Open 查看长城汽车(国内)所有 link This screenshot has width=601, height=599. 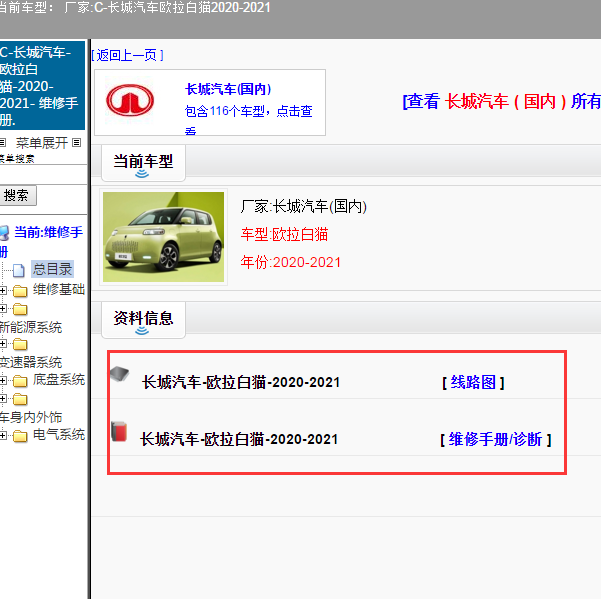coord(502,102)
